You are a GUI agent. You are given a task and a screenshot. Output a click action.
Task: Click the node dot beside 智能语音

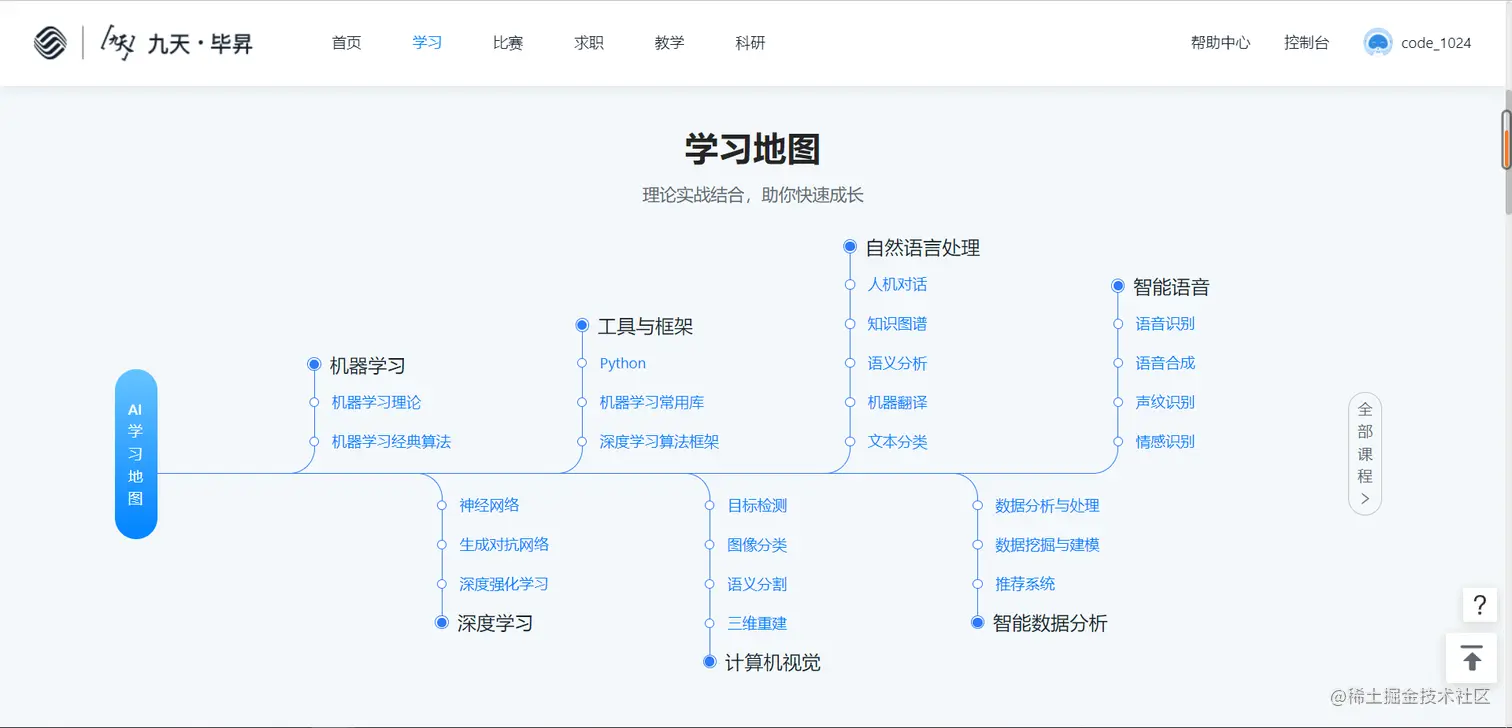1117,286
